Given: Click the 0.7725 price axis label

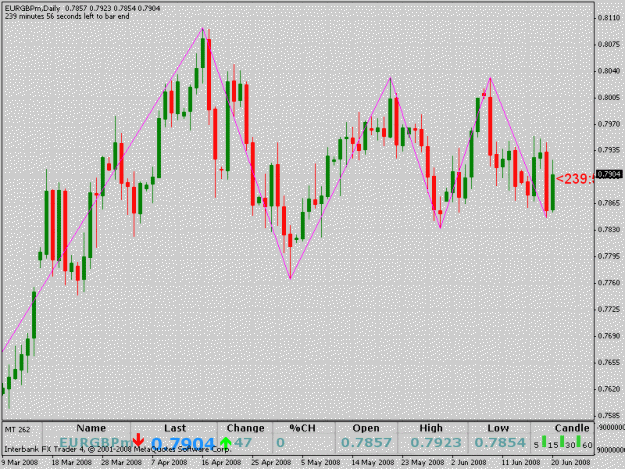Looking at the screenshot, I should point(609,309).
